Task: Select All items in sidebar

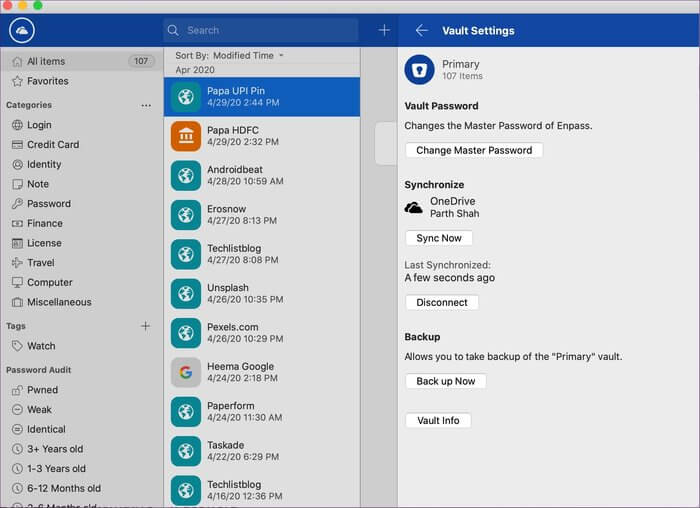Action: [81, 61]
